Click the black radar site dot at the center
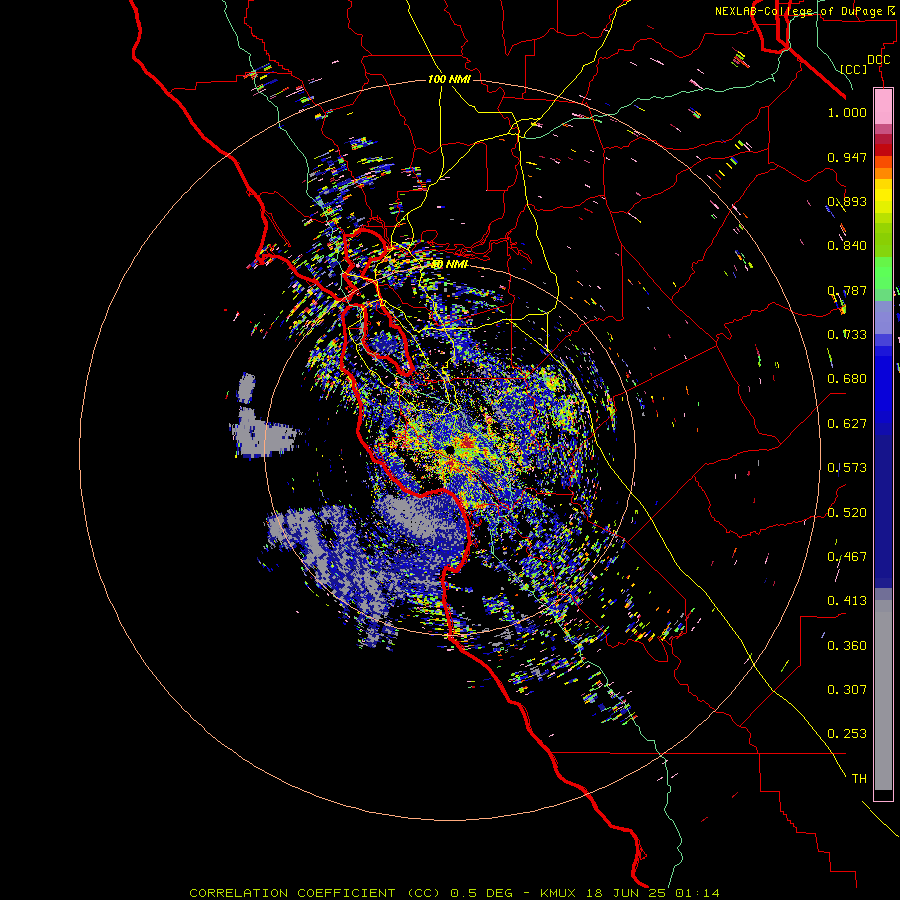Screen dimensions: 900x900 click(449, 450)
